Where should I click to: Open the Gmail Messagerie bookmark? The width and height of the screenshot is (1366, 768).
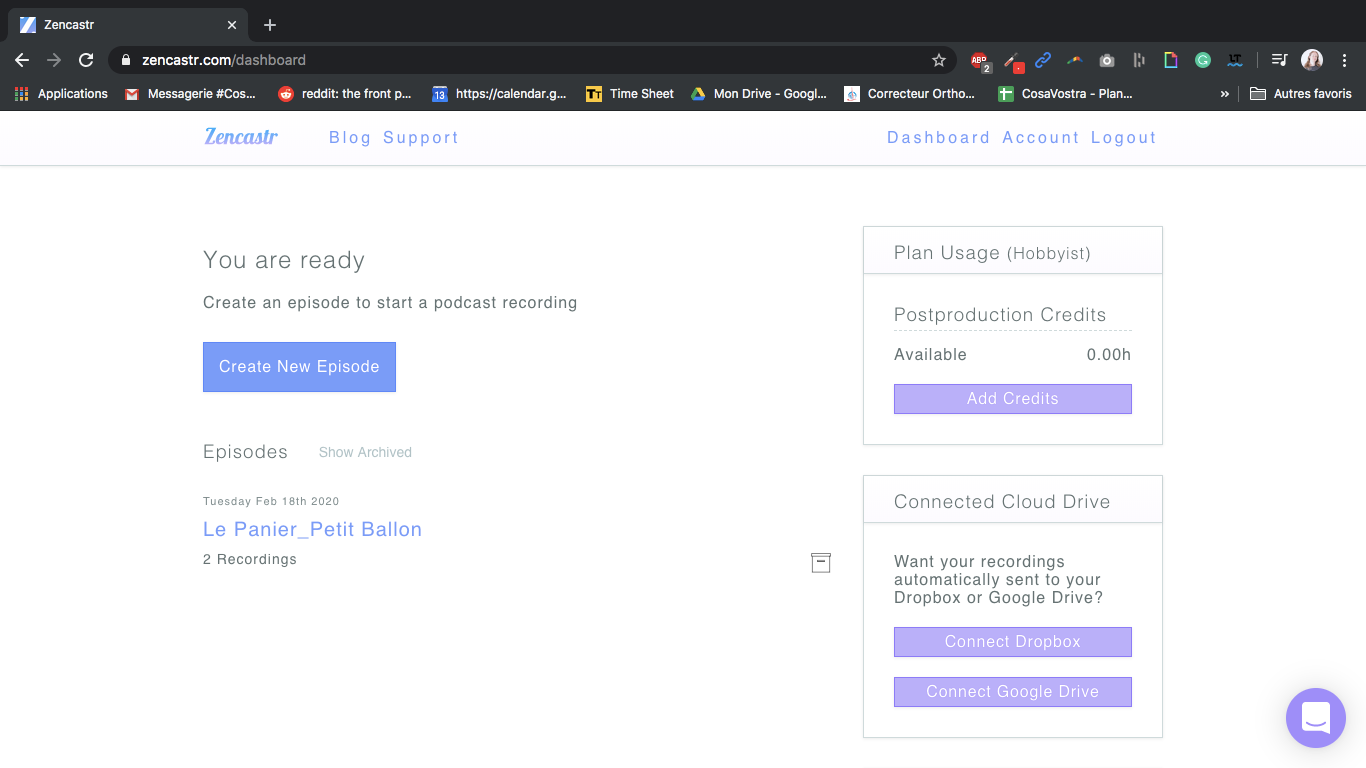coord(190,94)
